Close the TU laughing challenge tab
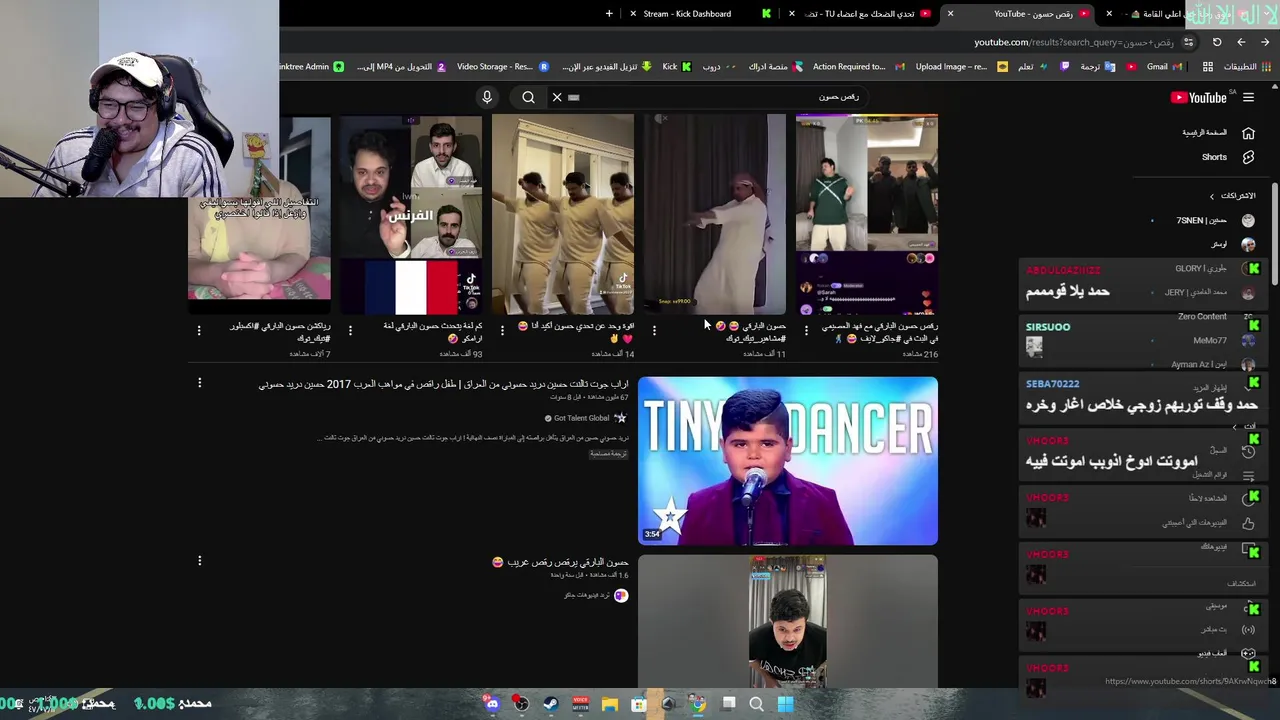This screenshot has width=1280, height=720. 792,13
